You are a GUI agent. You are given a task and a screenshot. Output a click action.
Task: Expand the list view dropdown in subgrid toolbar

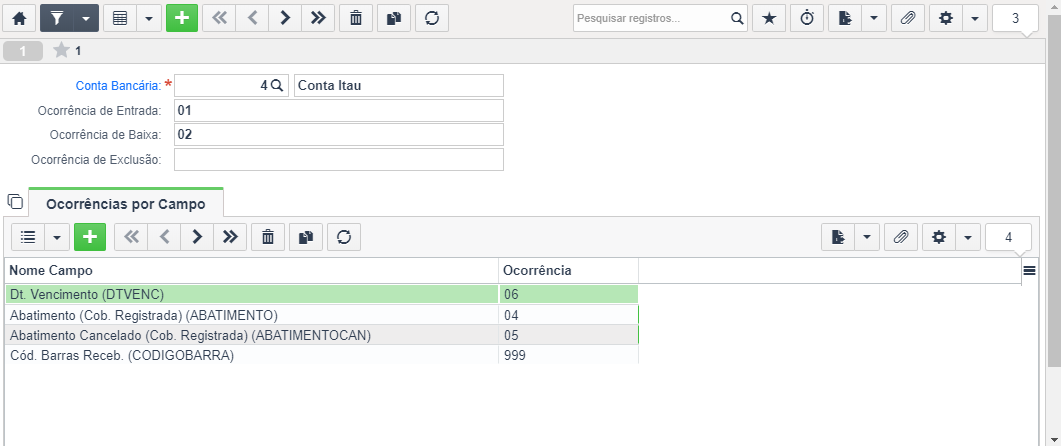click(x=57, y=237)
